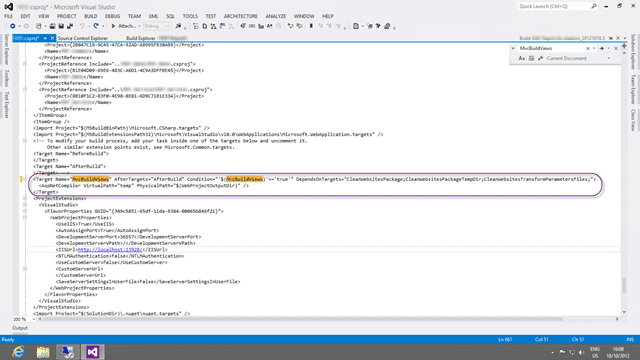Collapse the Target MvcBuildViews XML node

[x=25, y=179]
